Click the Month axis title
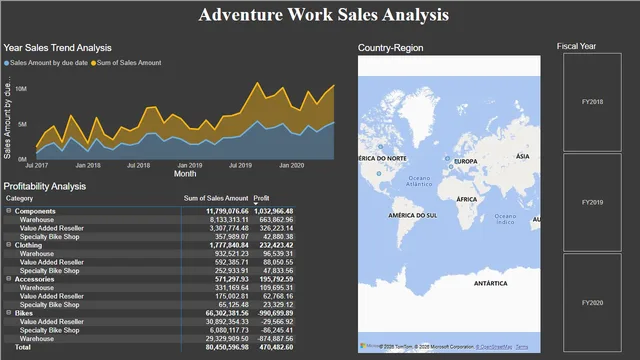The image size is (640, 360). click(x=185, y=174)
